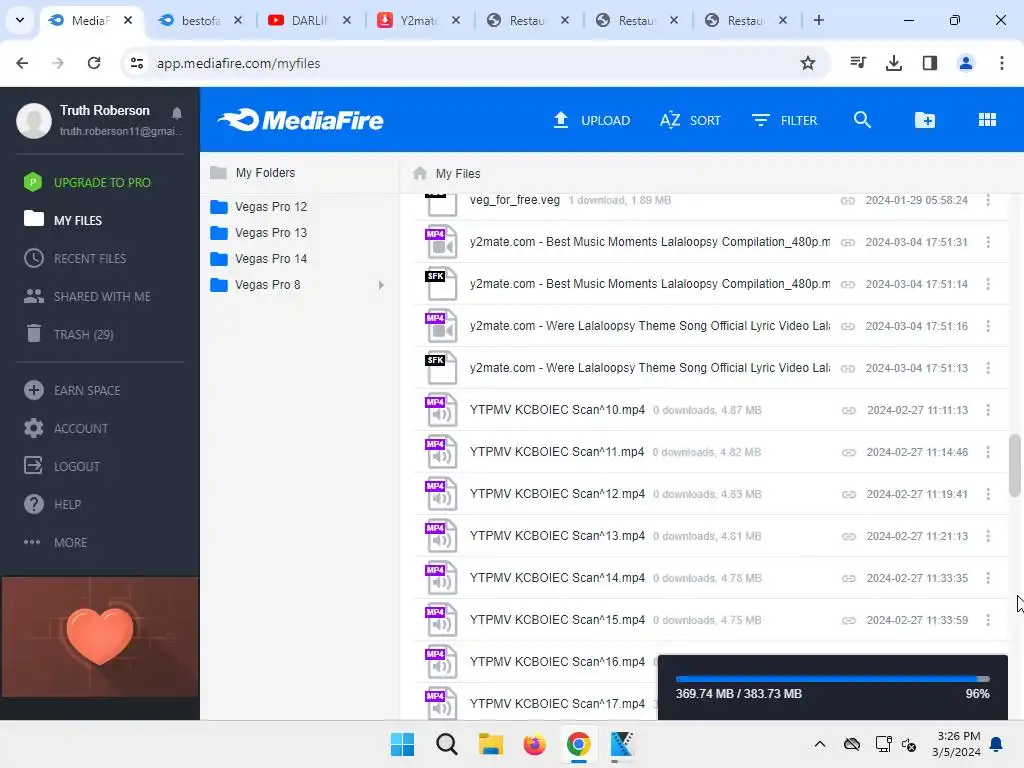Open the media control icon in Chrome toolbar
Screen dimensions: 1024x768
[857, 63]
